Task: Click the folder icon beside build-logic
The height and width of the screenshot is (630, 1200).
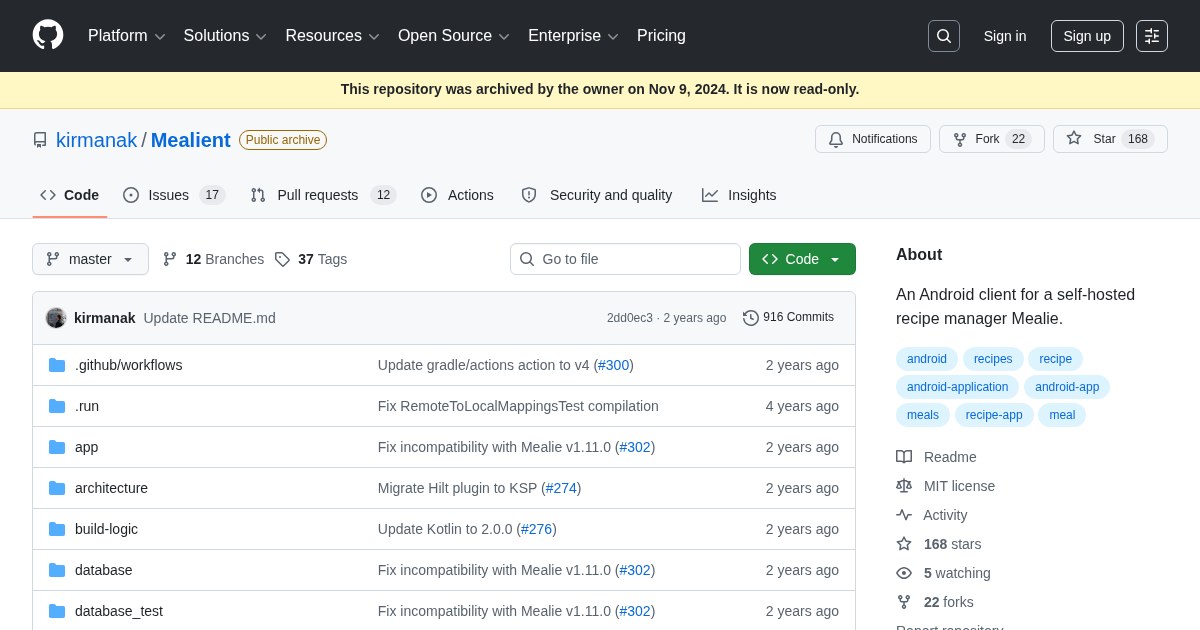Action: pos(57,529)
